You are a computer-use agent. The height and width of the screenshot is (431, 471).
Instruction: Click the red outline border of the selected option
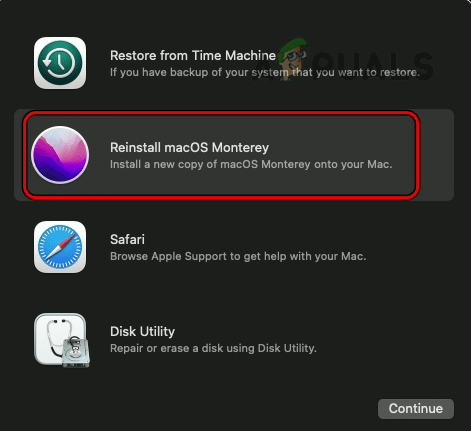[221, 113]
